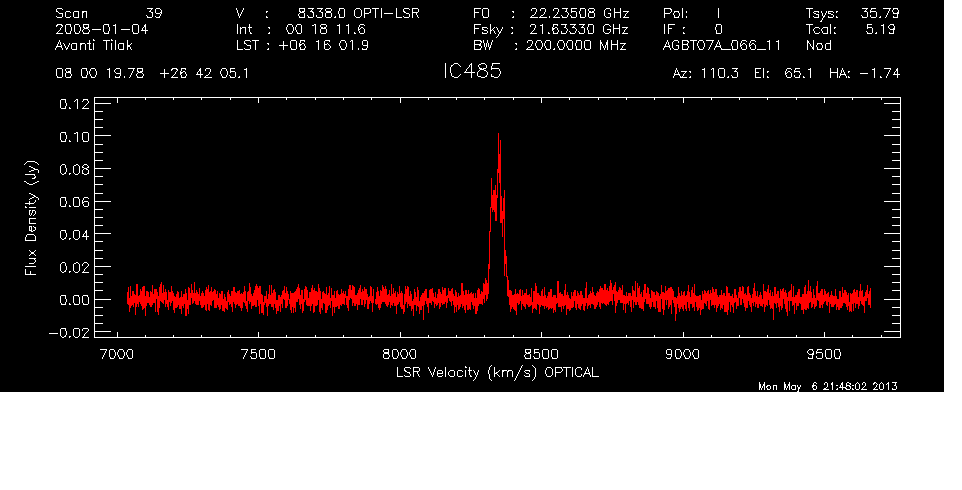
Task: Click the date 2008-01-04
Action: pyautogui.click(x=101, y=29)
